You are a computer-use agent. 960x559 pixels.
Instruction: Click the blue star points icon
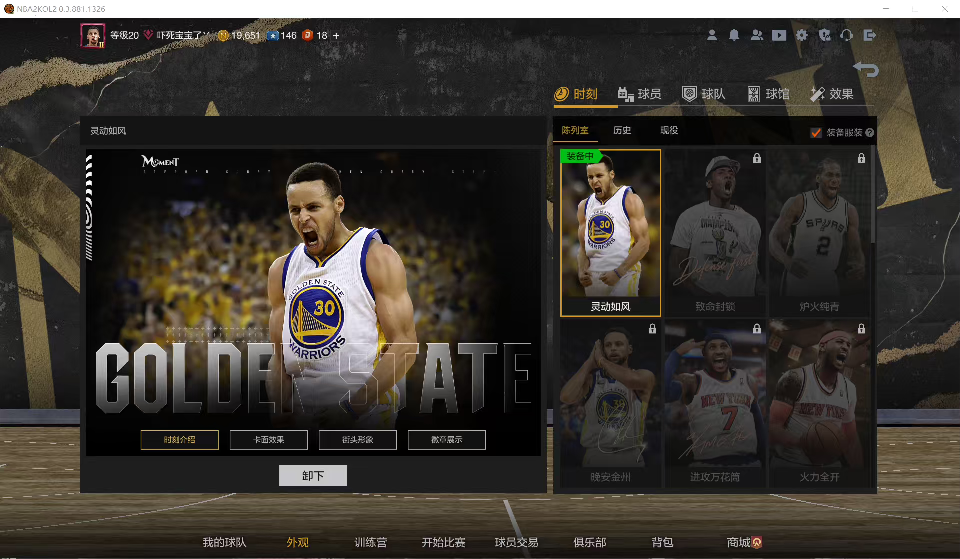272,36
